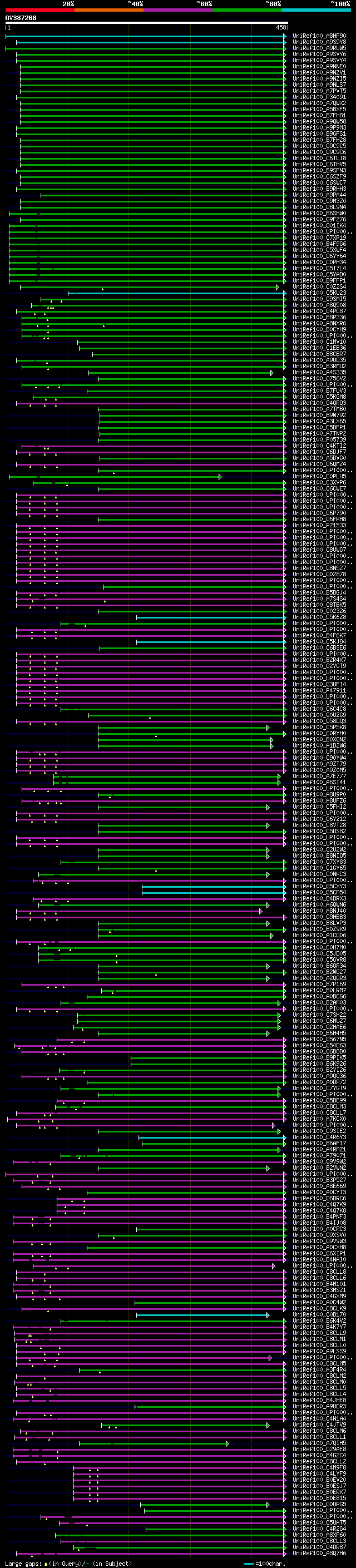The height and width of the screenshot is (1568, 356).
Task: Select UniRef100_P05739 label
Action: click(319, 439)
